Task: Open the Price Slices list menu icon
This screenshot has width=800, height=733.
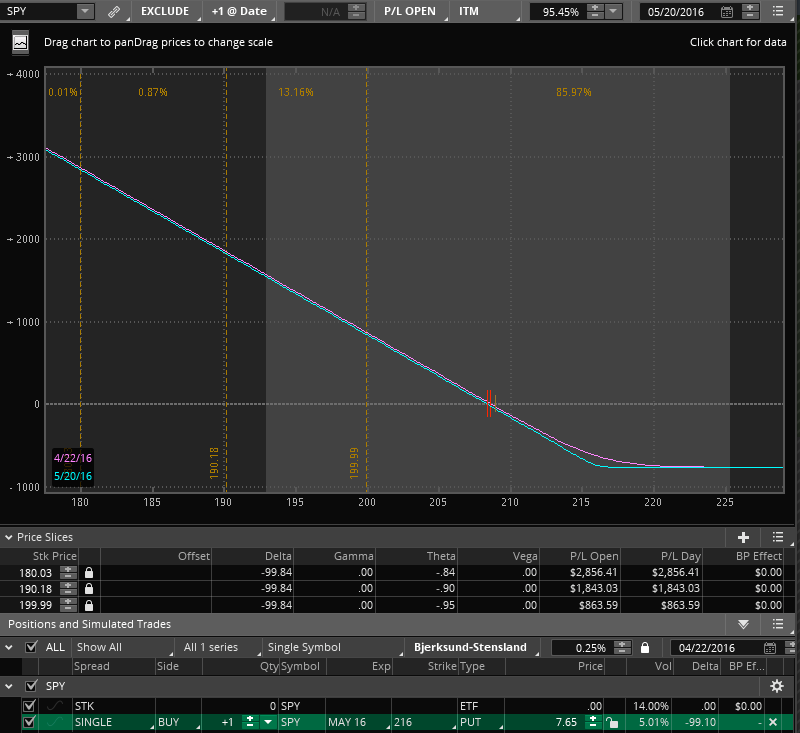Action: (777, 537)
